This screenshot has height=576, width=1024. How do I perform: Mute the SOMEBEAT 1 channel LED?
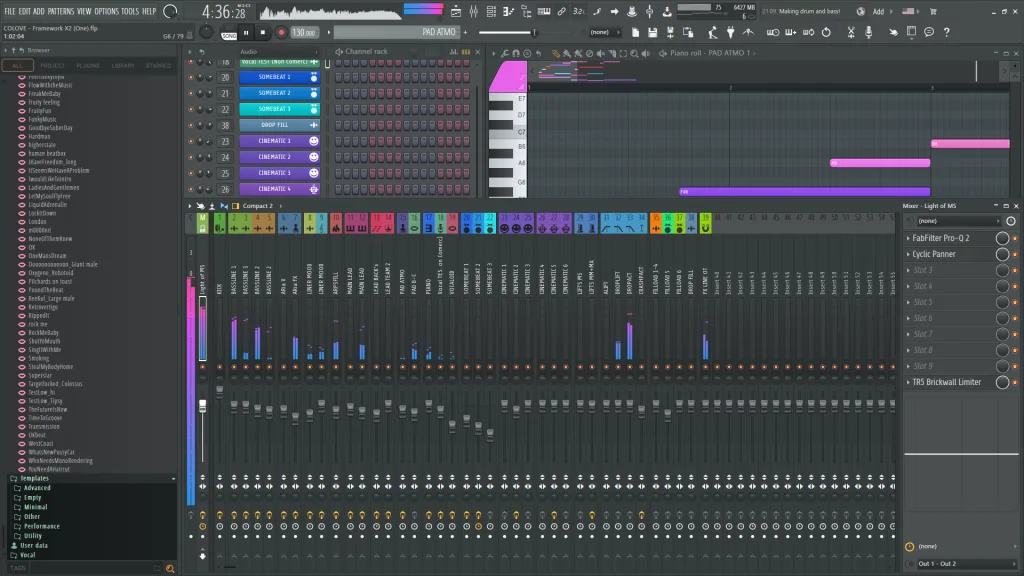coord(191,77)
